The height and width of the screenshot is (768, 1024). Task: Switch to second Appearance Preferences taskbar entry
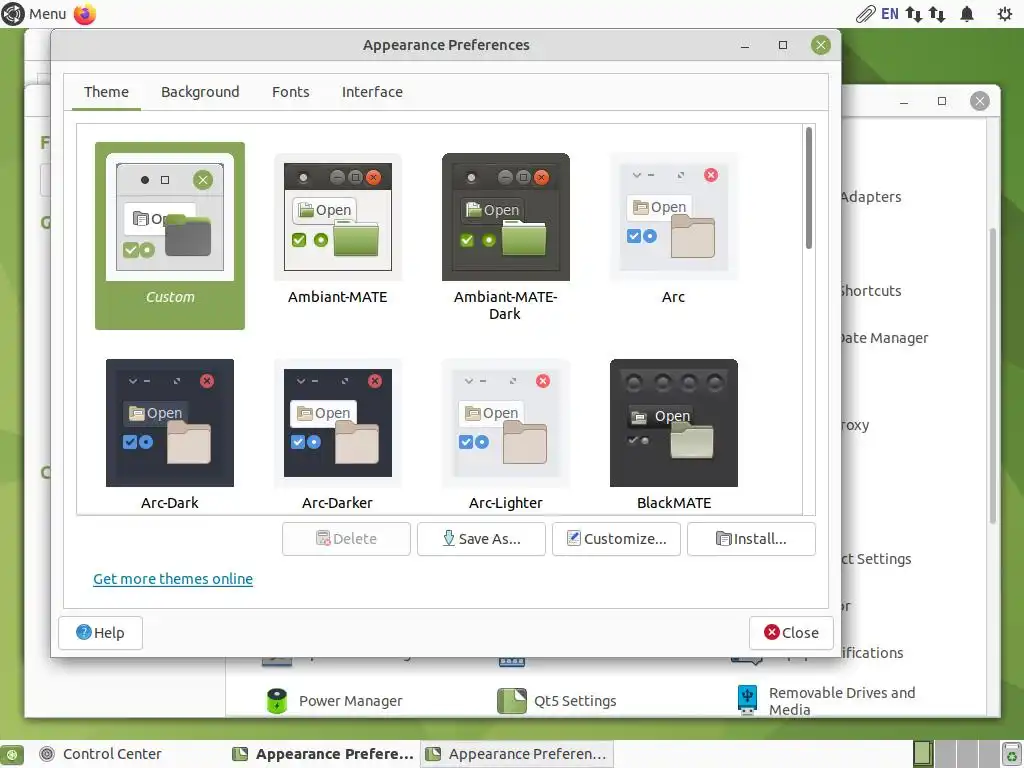click(517, 754)
